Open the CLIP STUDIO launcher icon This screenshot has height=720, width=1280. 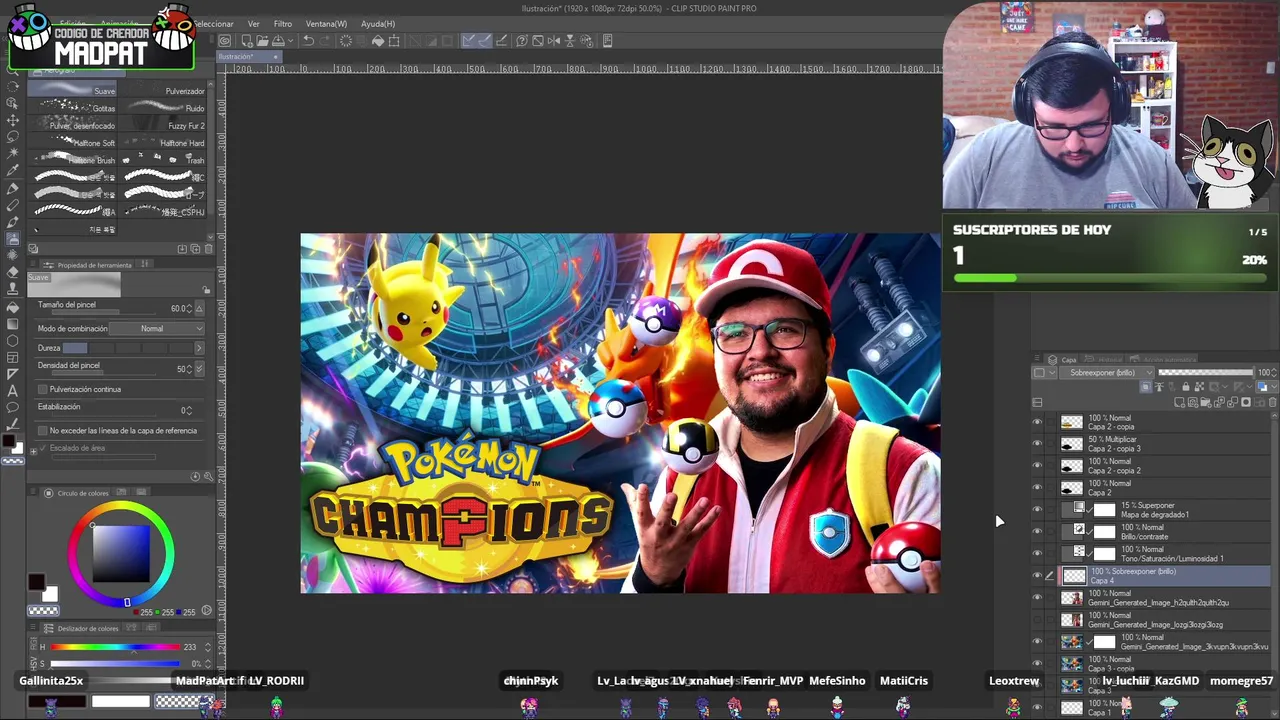[x=225, y=41]
